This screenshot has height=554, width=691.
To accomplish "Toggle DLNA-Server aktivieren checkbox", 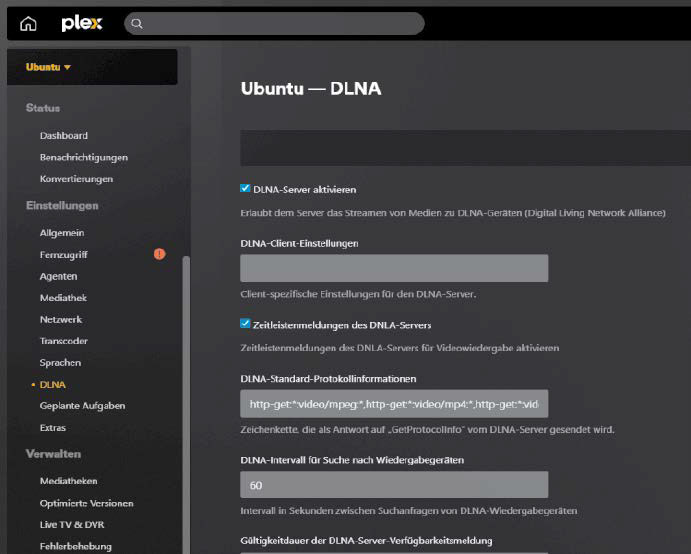I will (245, 189).
